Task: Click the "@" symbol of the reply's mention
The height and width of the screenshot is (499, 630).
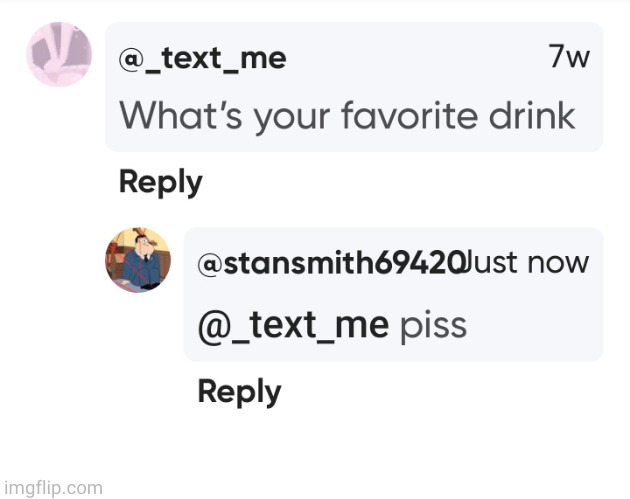Action: click(213, 326)
